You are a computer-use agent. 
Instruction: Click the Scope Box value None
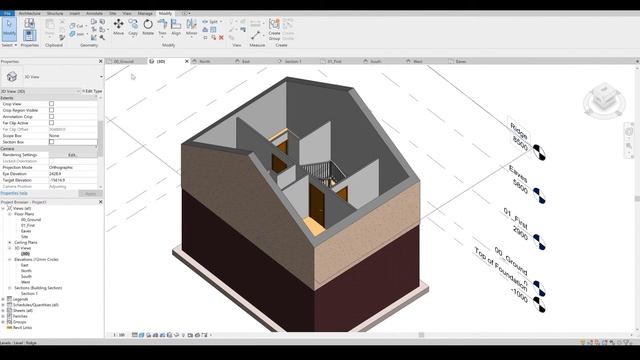click(x=73, y=136)
